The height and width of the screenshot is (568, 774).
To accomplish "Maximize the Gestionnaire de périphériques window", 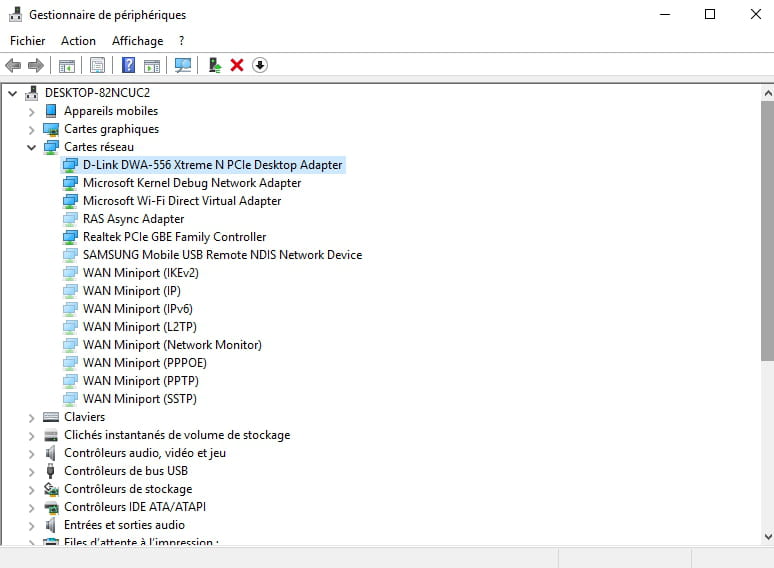I will click(710, 14).
